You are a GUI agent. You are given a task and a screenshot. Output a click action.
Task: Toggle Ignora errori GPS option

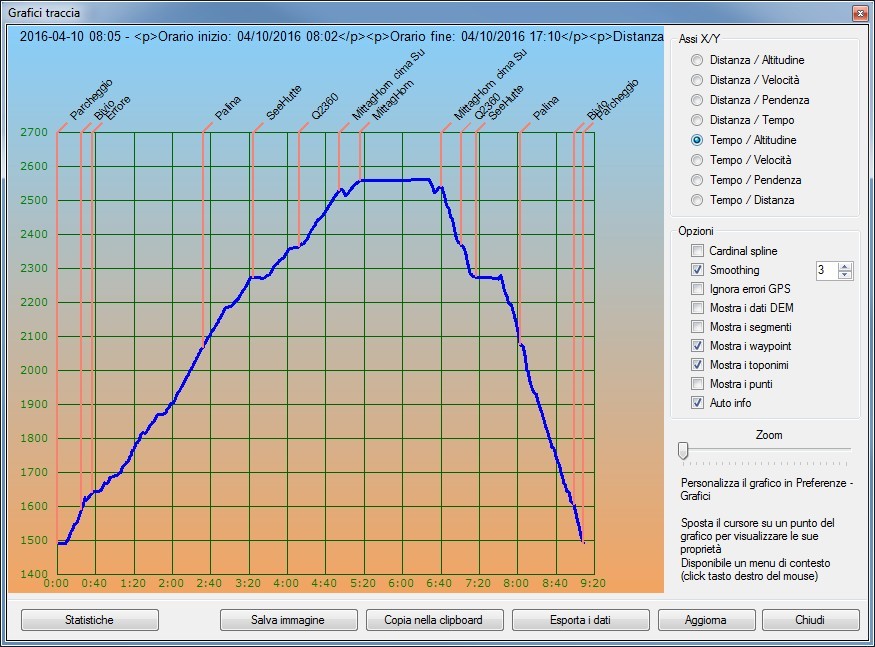click(x=698, y=289)
